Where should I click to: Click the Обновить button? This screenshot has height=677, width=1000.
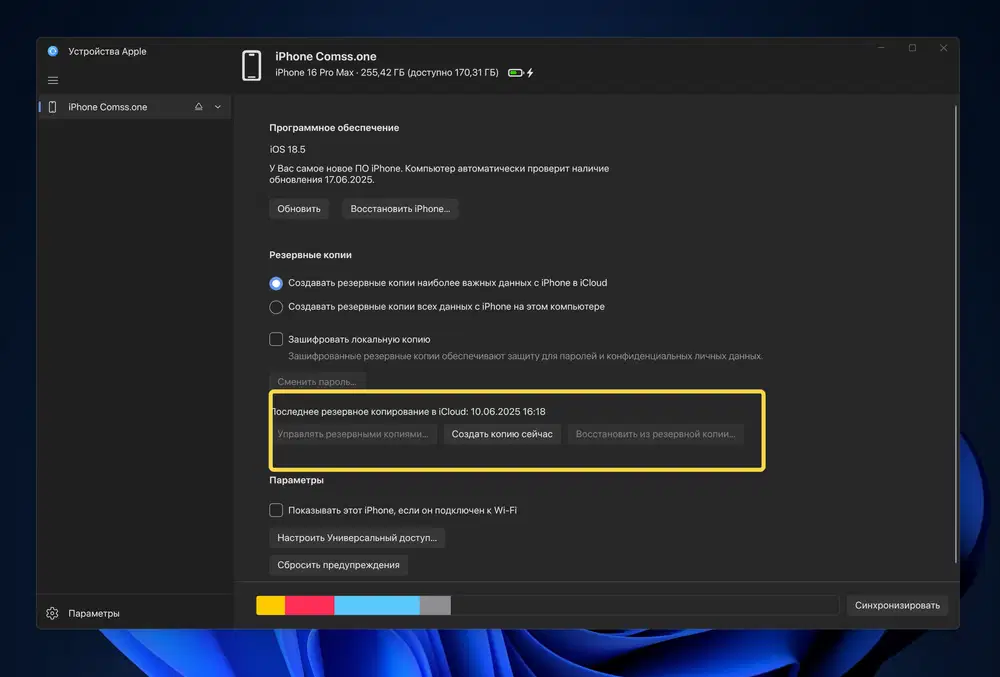[x=298, y=209]
